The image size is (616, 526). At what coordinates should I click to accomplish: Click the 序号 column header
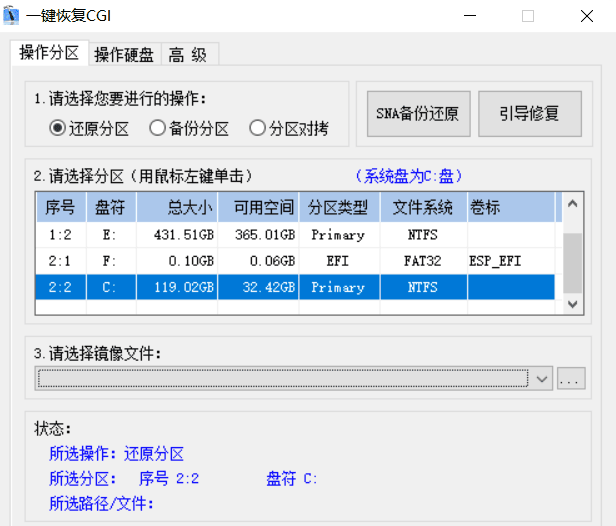(61, 207)
